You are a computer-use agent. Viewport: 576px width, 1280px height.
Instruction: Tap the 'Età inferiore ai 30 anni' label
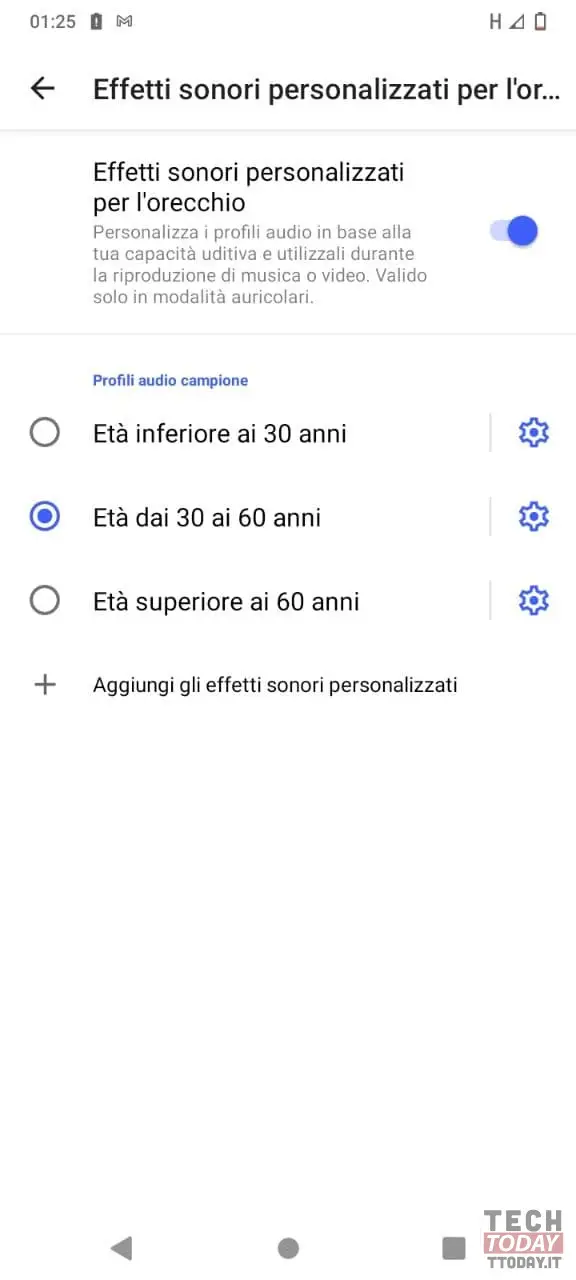click(x=220, y=434)
